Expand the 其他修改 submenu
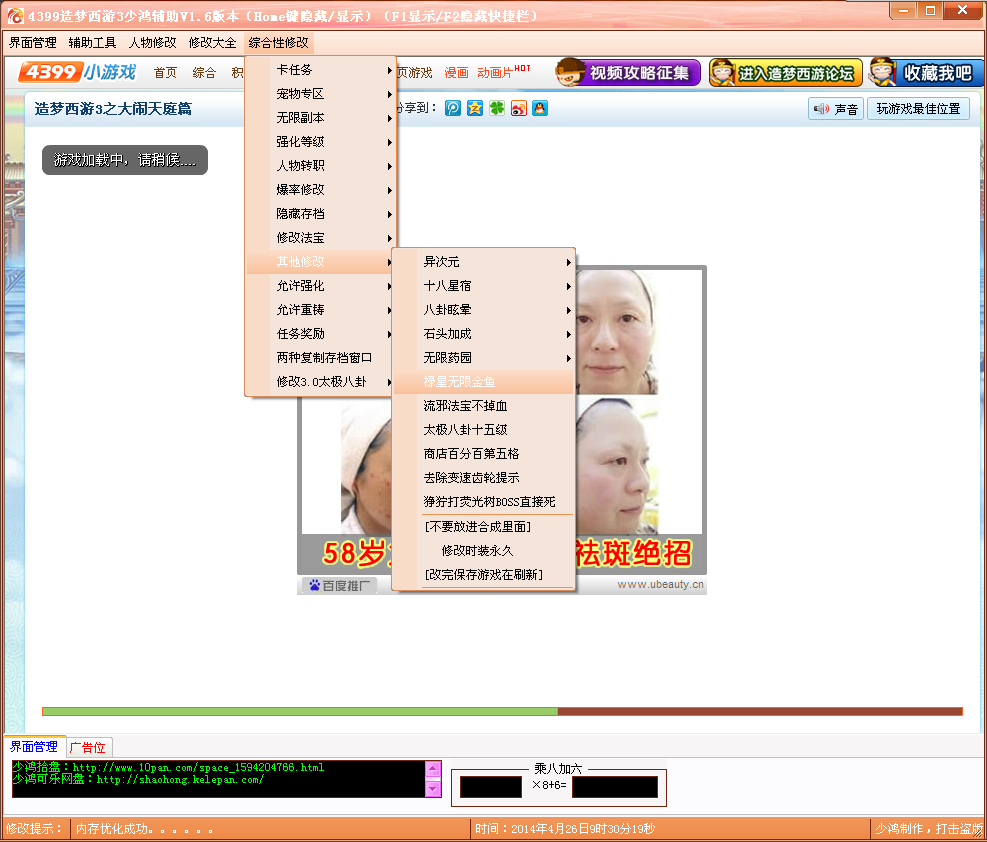 click(x=320, y=261)
